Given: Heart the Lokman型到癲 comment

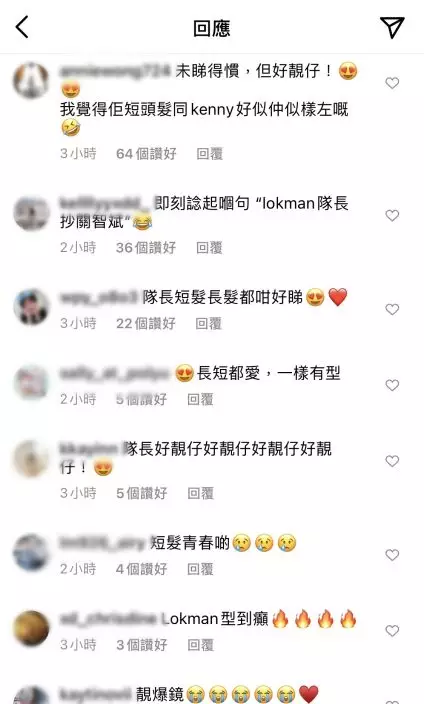Looking at the screenshot, I should tap(392, 631).
